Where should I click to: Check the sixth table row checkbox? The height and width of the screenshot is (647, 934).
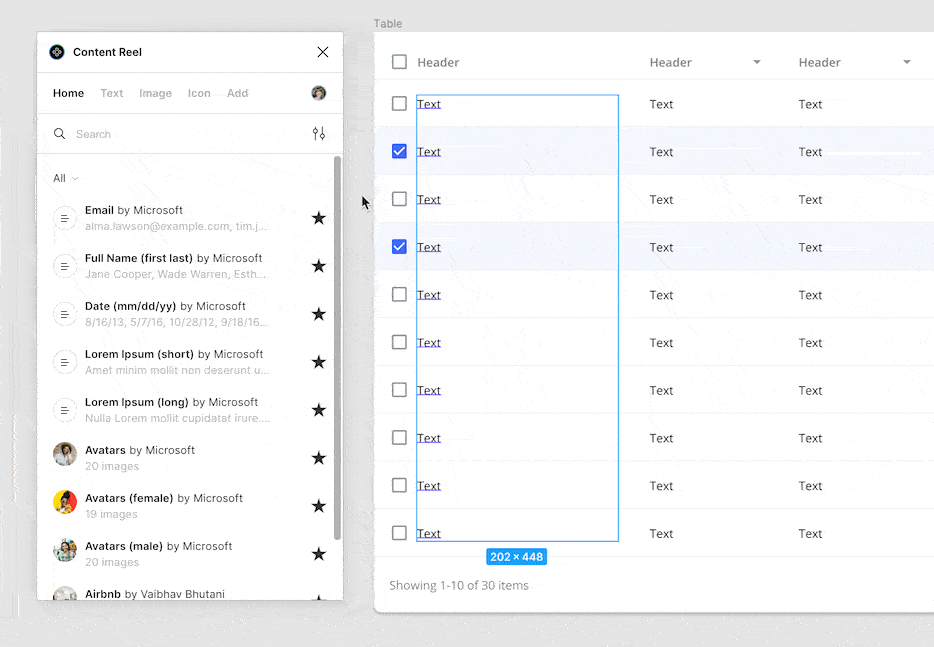pyautogui.click(x=399, y=342)
